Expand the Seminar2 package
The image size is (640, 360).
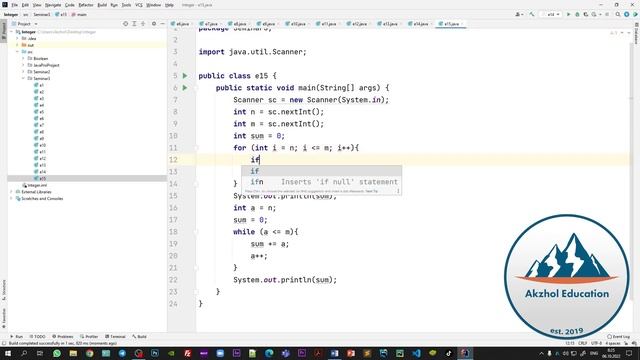coord(23,72)
